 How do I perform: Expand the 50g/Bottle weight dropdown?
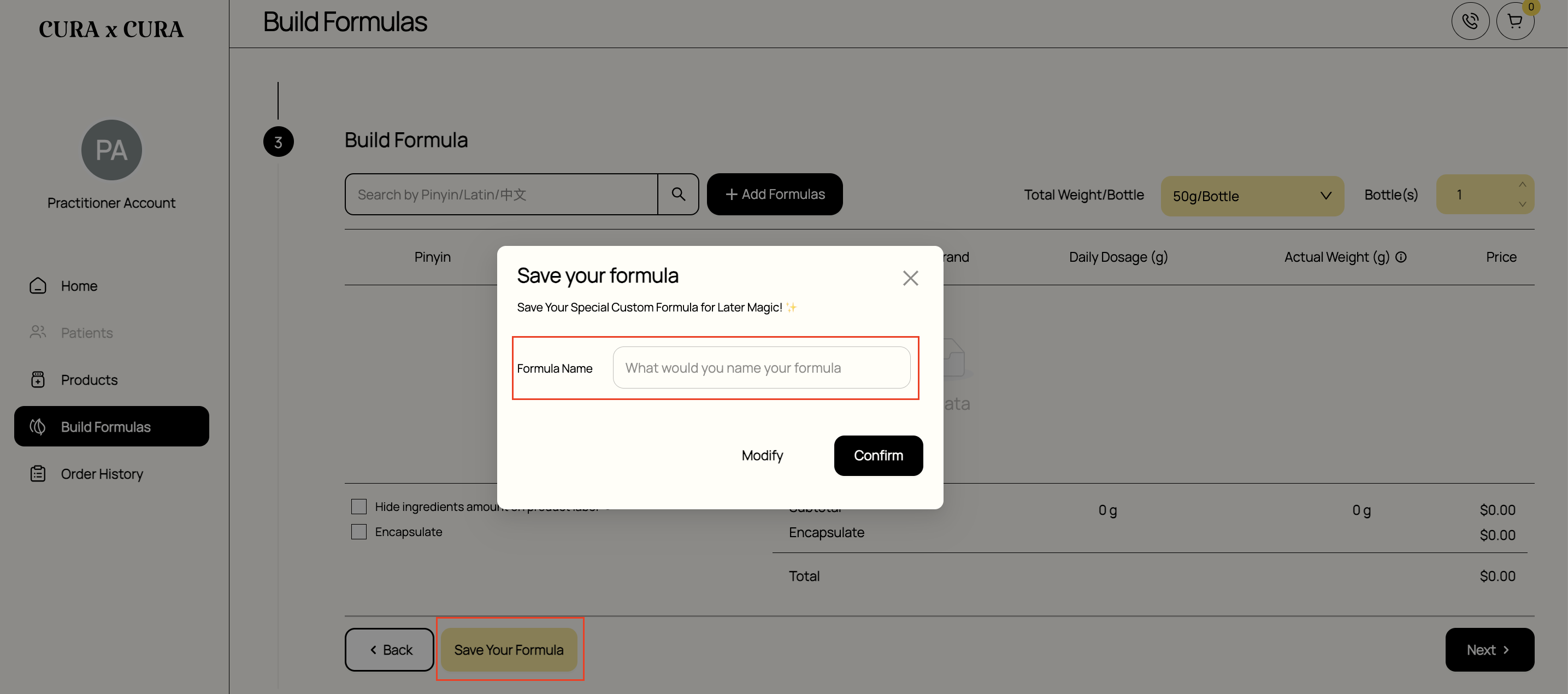point(1252,196)
